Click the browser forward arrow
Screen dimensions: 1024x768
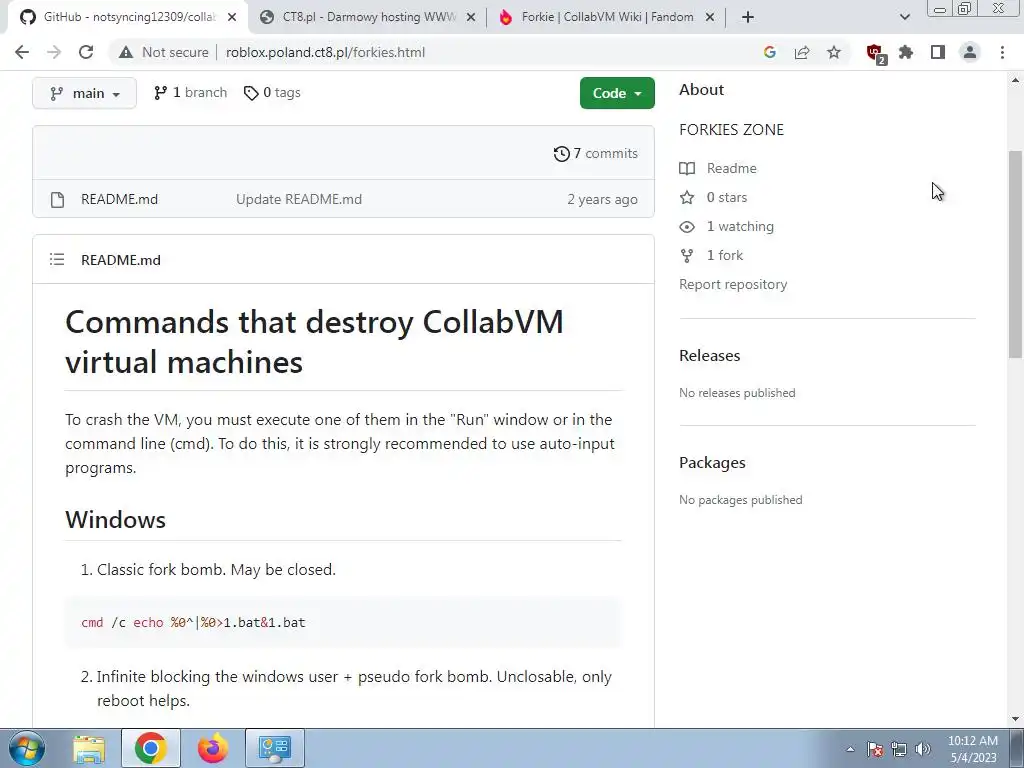pyautogui.click(x=54, y=52)
